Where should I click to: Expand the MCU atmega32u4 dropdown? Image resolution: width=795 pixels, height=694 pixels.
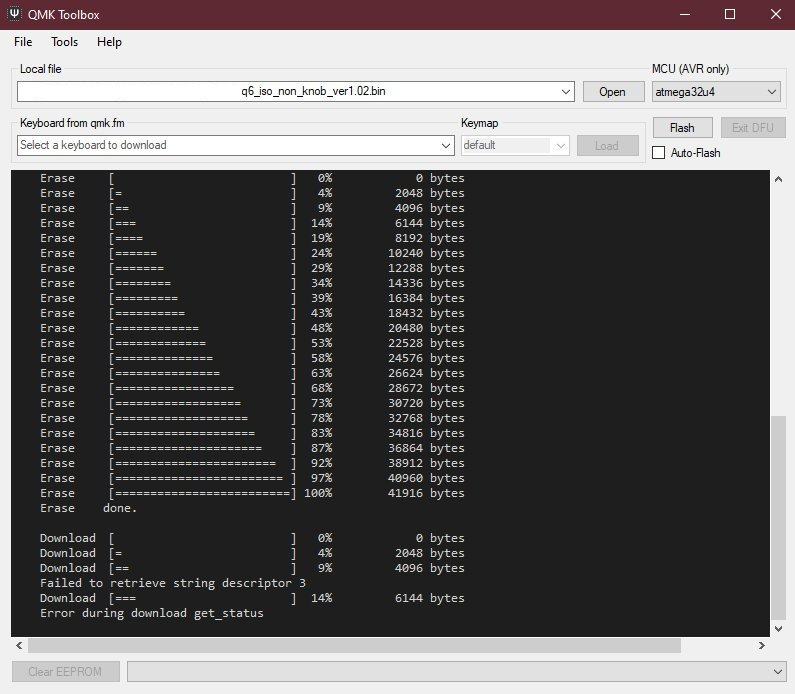point(772,92)
